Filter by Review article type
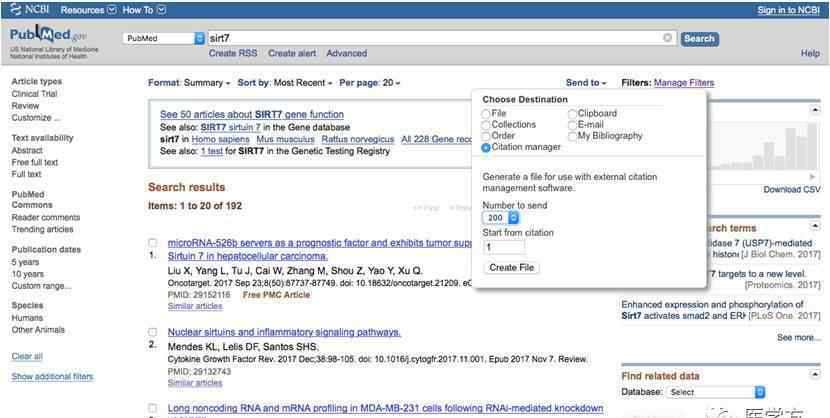Image resolution: width=830 pixels, height=418 pixels. click(x=25, y=106)
